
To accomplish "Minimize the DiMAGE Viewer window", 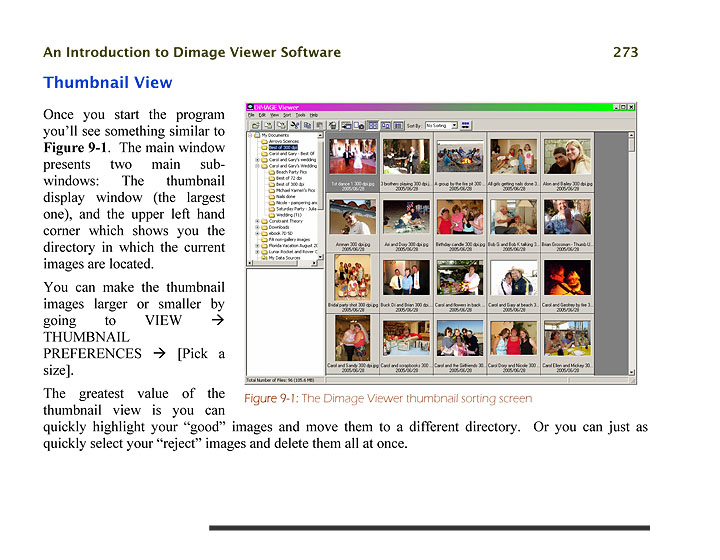I will pos(617,107).
